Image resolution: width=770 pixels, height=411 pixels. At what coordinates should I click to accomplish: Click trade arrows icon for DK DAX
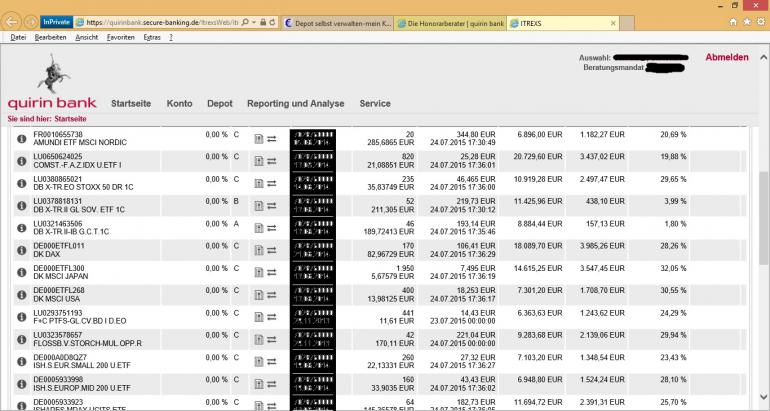pyautogui.click(x=272, y=250)
